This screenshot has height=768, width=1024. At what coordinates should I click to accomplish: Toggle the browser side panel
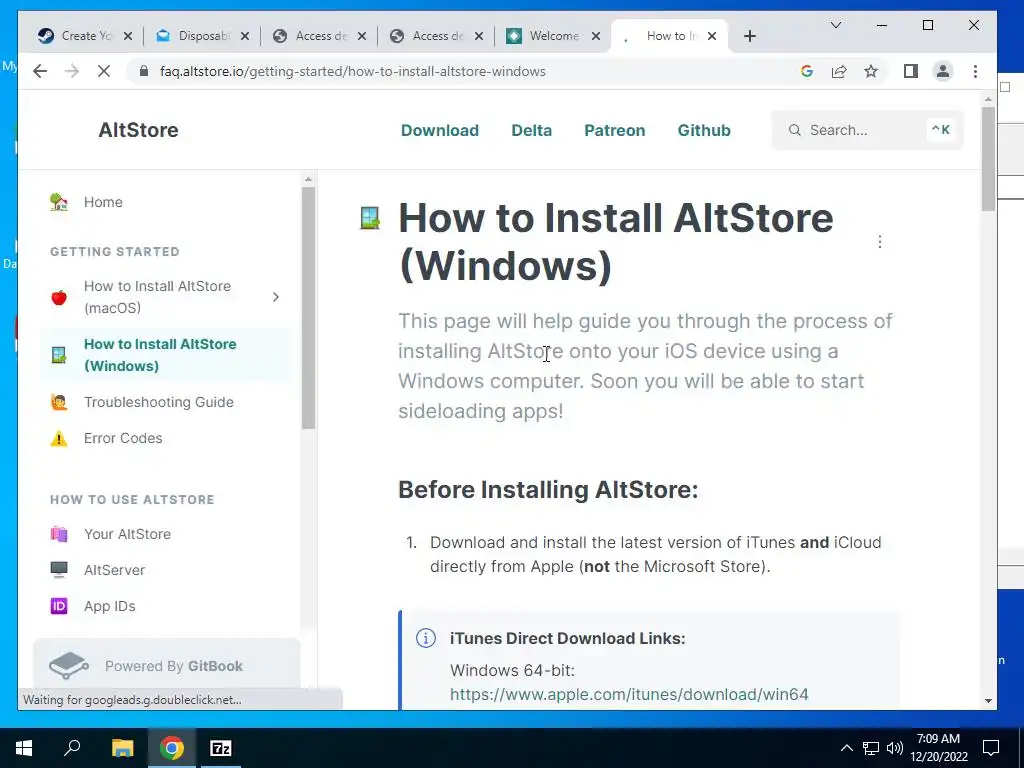(x=910, y=71)
